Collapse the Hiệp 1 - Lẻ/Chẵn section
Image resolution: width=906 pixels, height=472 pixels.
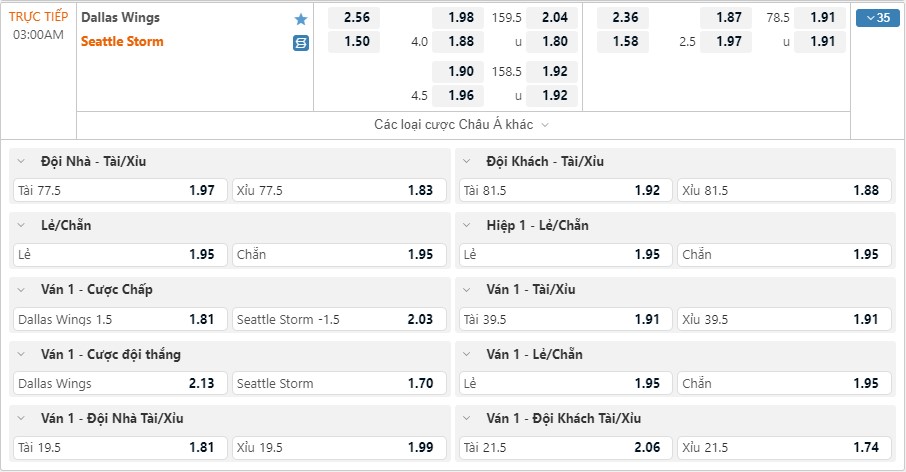click(x=467, y=225)
